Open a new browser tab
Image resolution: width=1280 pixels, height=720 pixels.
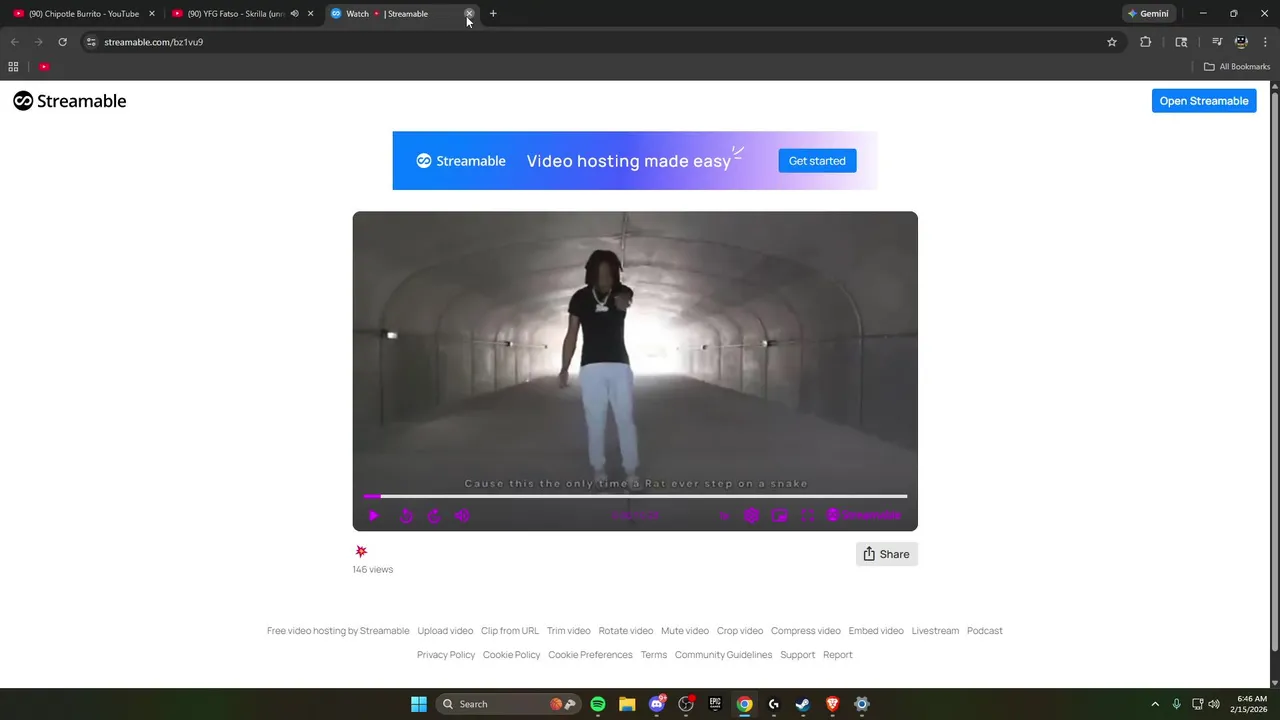pyautogui.click(x=493, y=14)
